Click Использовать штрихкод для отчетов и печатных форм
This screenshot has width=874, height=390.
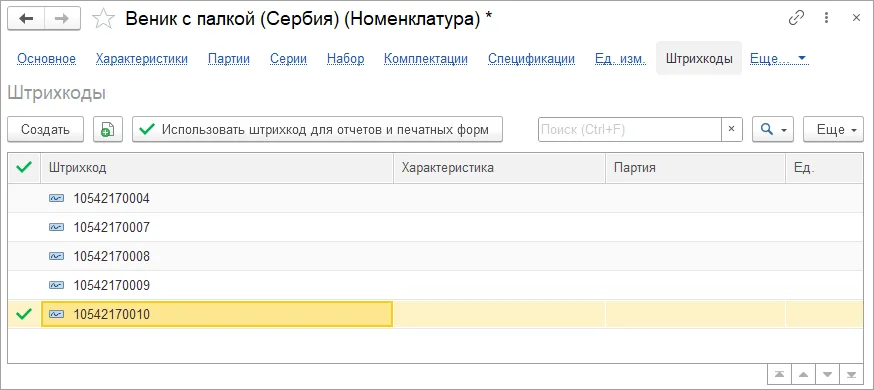tap(317, 129)
